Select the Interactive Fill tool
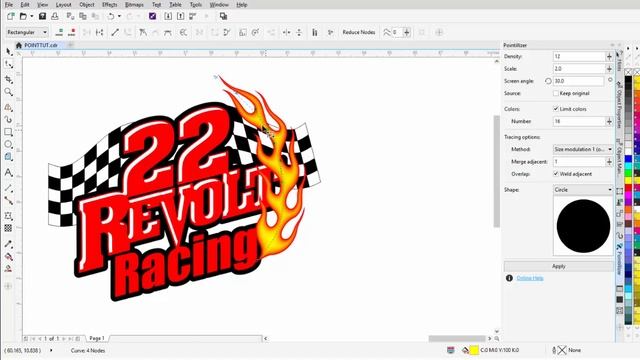 tap(9, 256)
